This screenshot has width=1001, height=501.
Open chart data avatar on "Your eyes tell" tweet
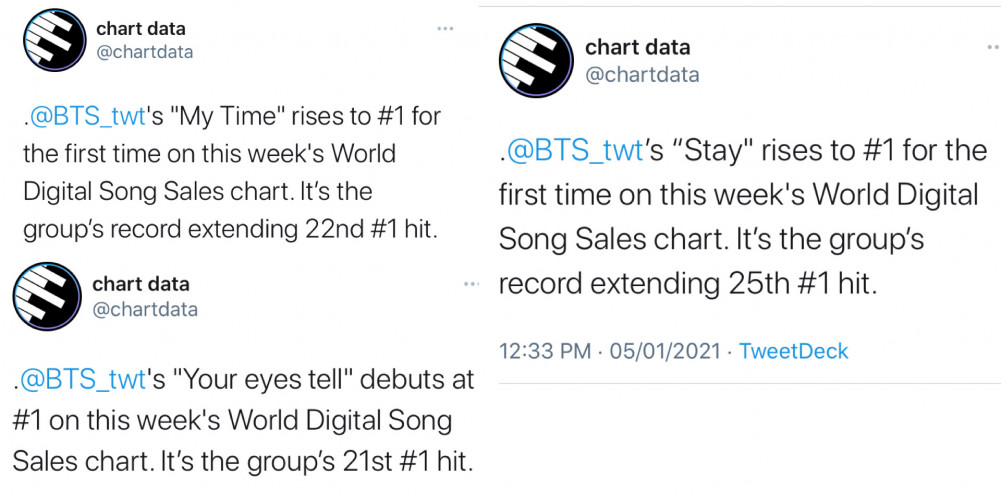[47, 296]
